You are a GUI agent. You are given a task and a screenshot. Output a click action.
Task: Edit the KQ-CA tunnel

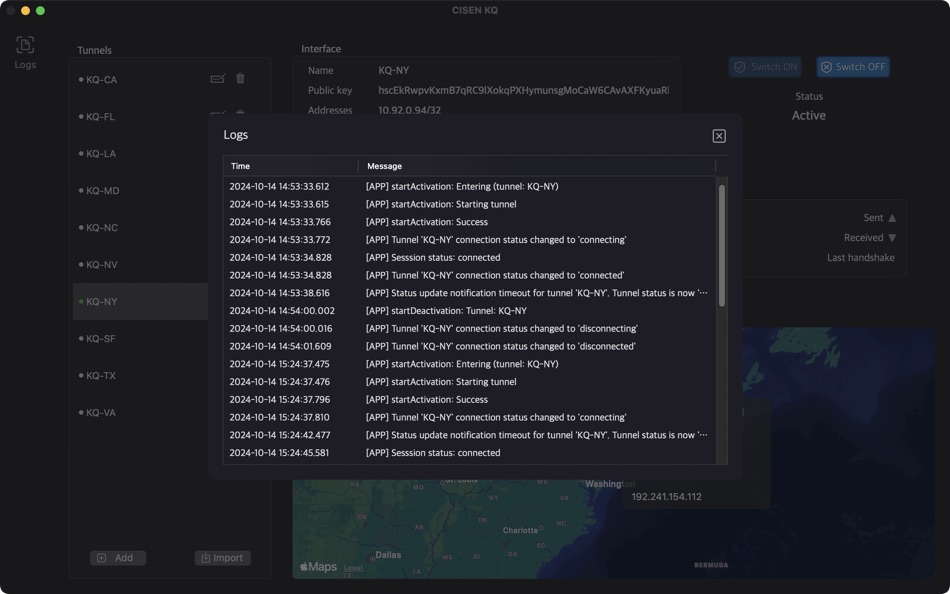[218, 78]
